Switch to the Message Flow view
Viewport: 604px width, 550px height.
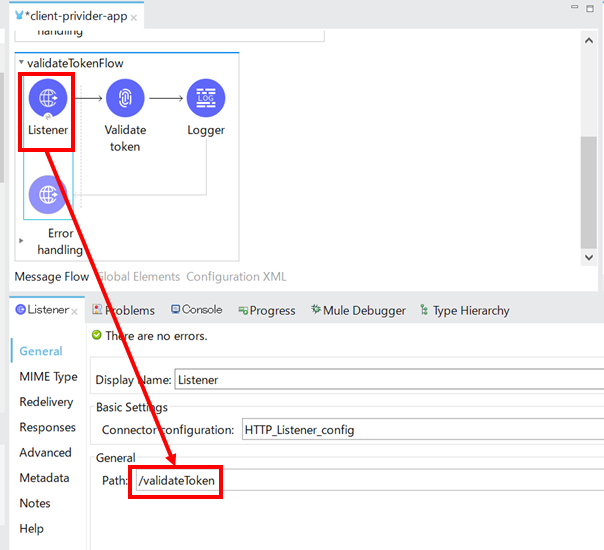pos(51,276)
